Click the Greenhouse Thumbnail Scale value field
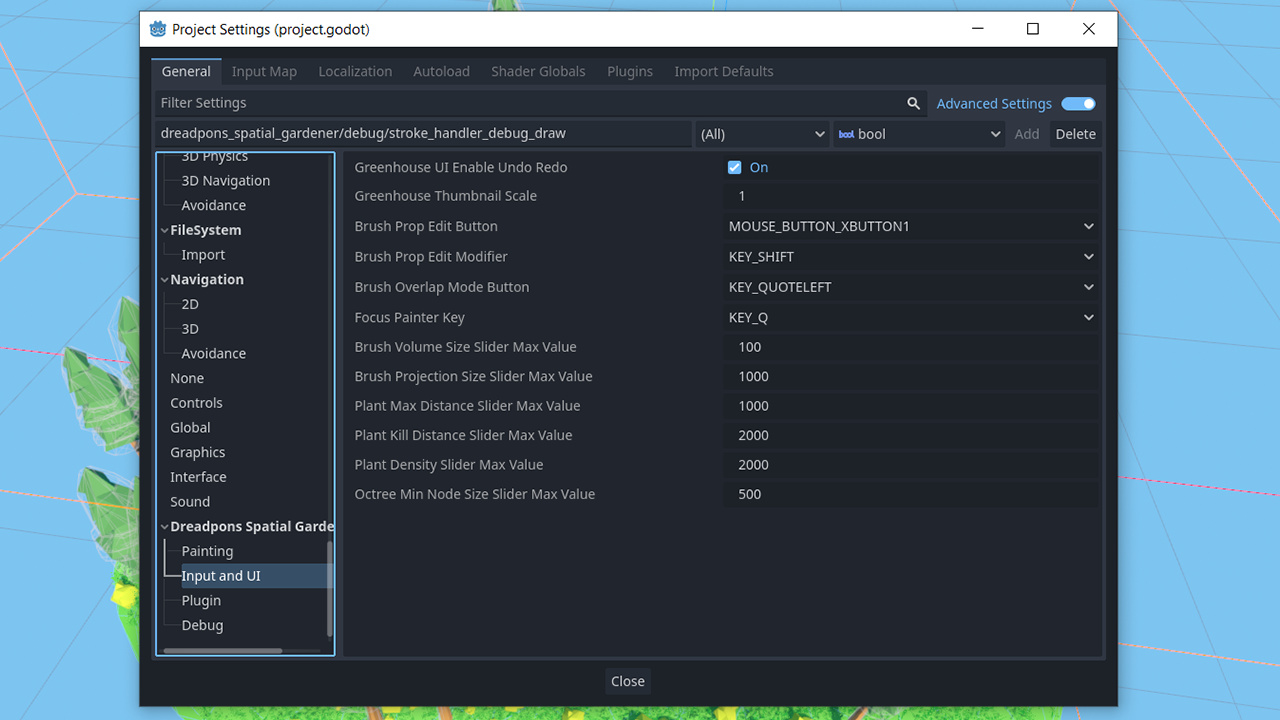Screen dimensions: 1280x720 (911, 196)
